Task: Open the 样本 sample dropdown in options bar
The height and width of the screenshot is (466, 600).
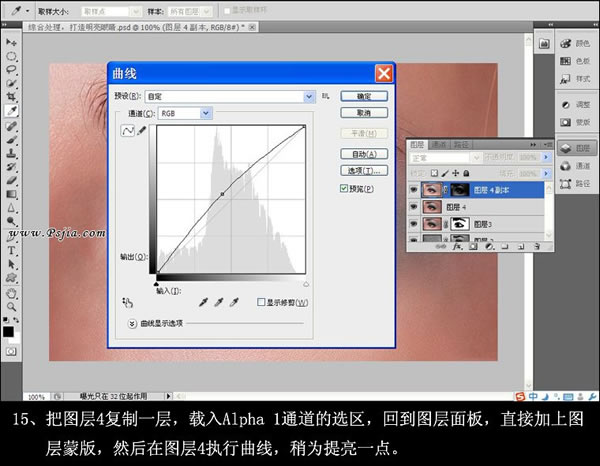Action: click(x=207, y=12)
